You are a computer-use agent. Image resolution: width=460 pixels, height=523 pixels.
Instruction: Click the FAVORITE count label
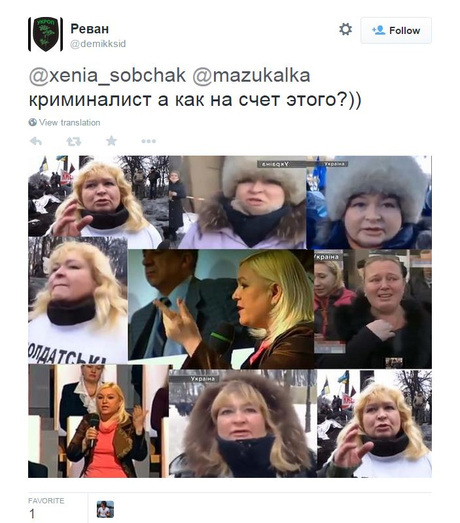tap(46, 501)
